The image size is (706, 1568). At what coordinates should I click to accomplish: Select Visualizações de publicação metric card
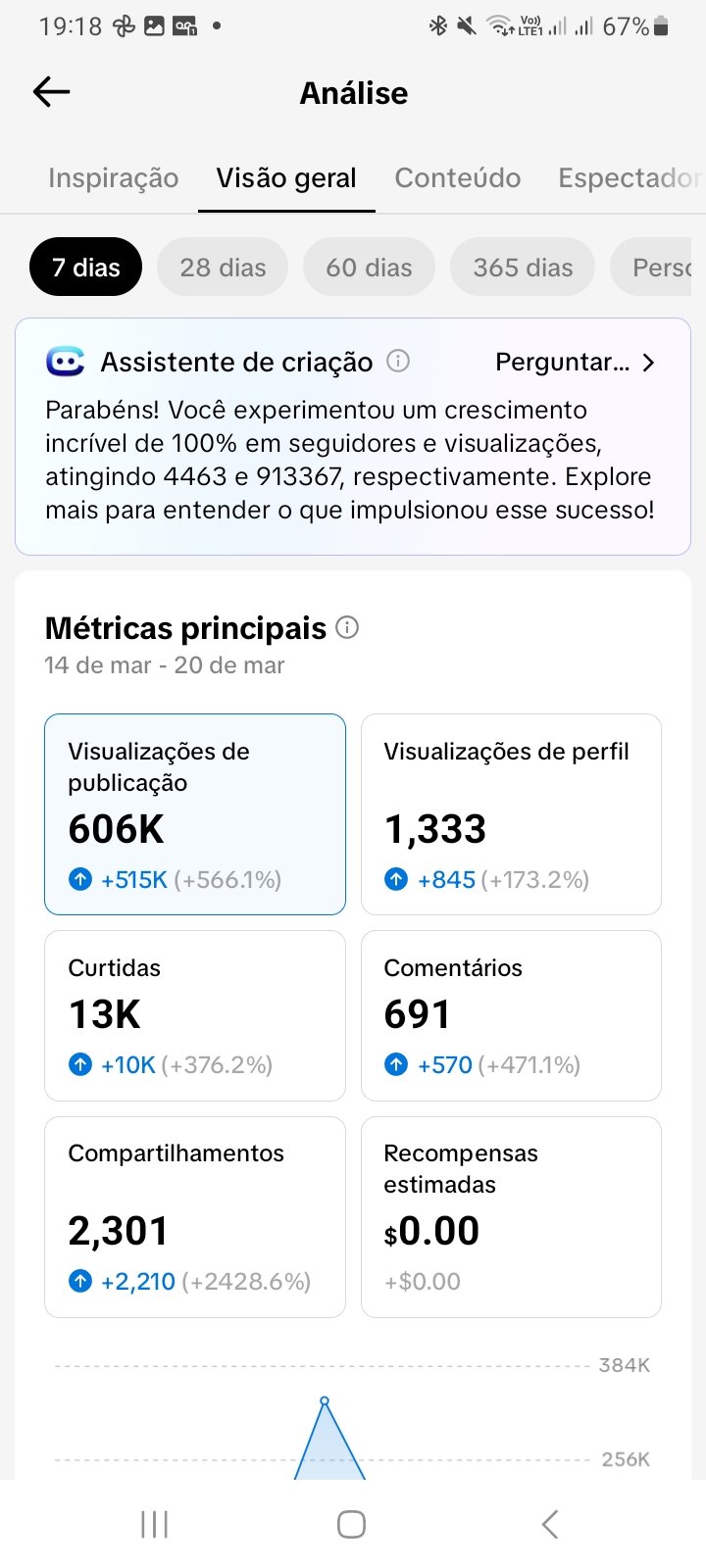(x=195, y=813)
